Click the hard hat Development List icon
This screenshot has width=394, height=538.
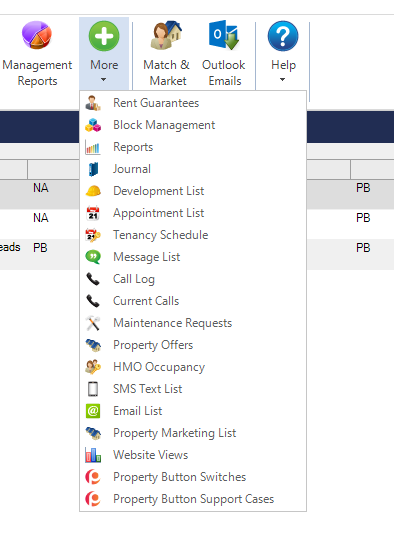(x=93, y=191)
